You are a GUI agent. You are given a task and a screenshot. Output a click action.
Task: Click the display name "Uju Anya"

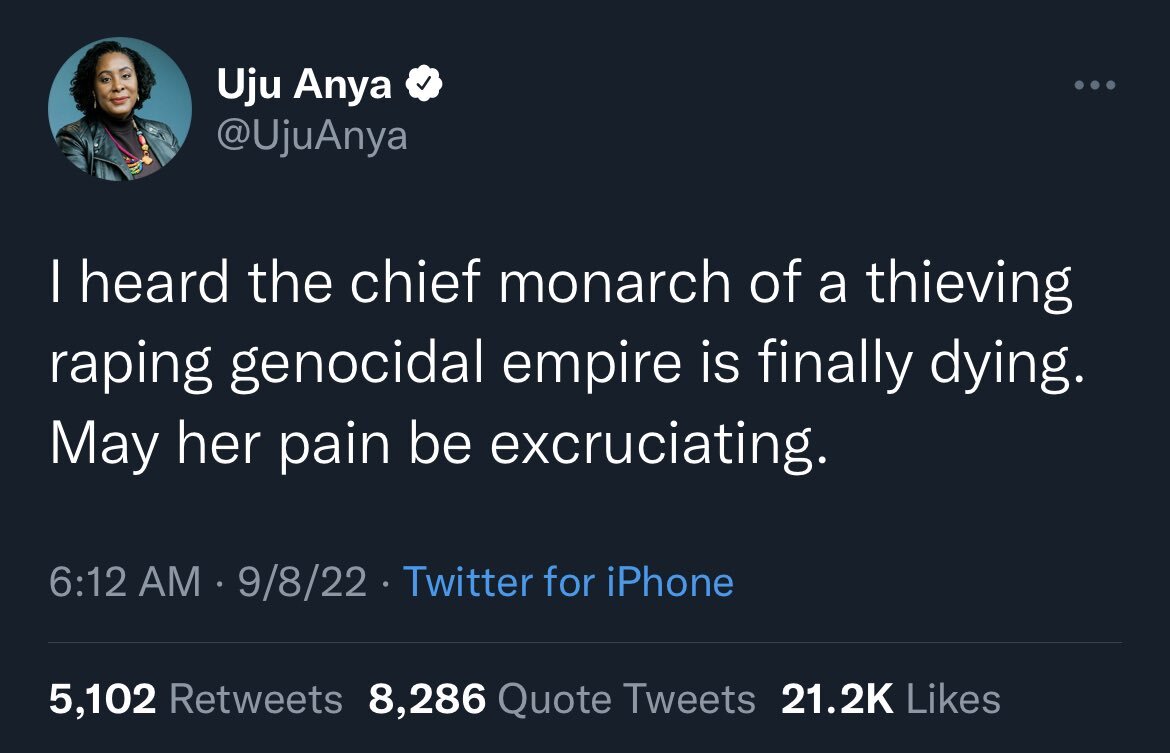point(304,87)
